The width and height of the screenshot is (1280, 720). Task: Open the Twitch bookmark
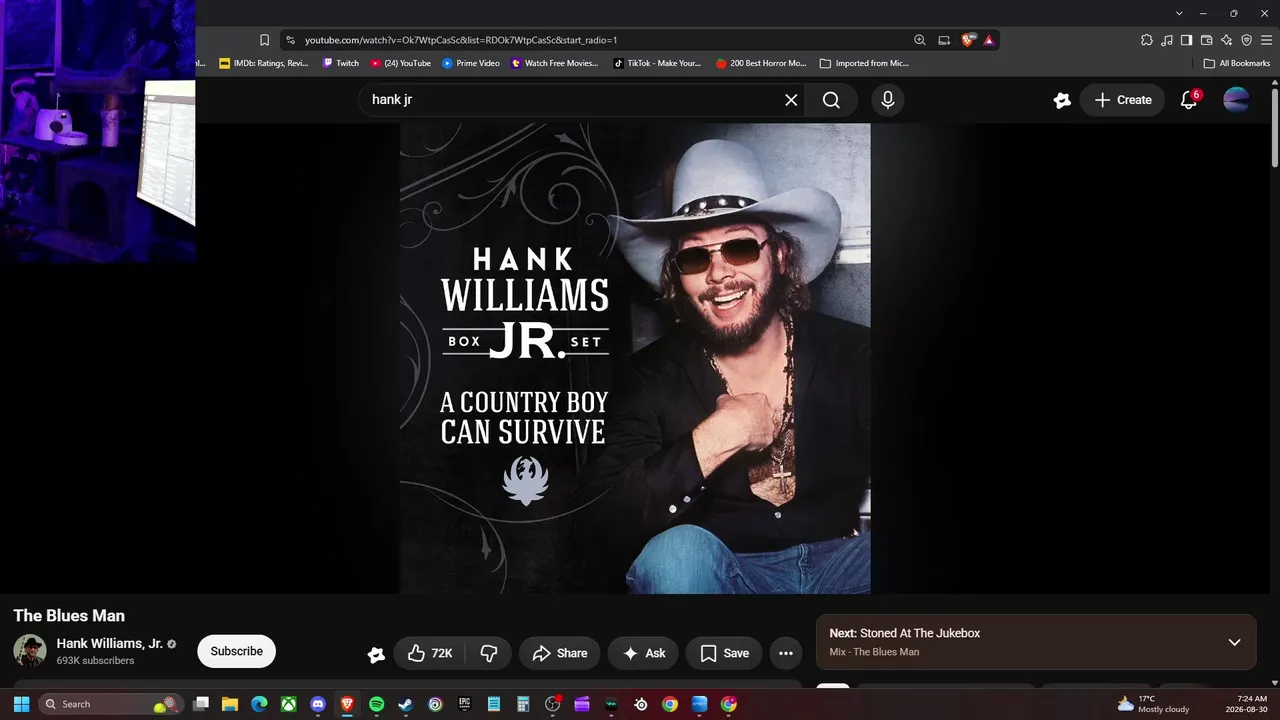(x=341, y=63)
